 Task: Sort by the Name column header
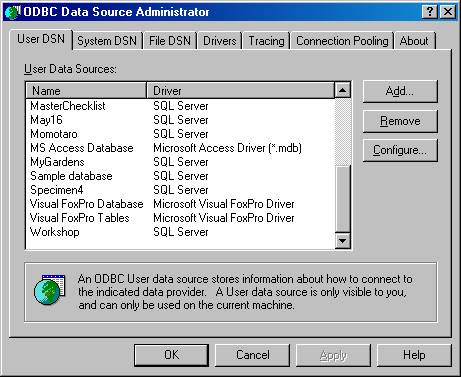(86, 91)
